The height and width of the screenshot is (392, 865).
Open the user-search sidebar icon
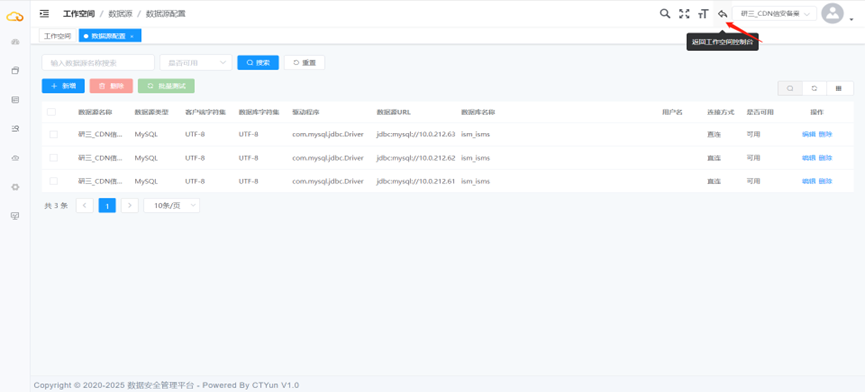coord(15,128)
